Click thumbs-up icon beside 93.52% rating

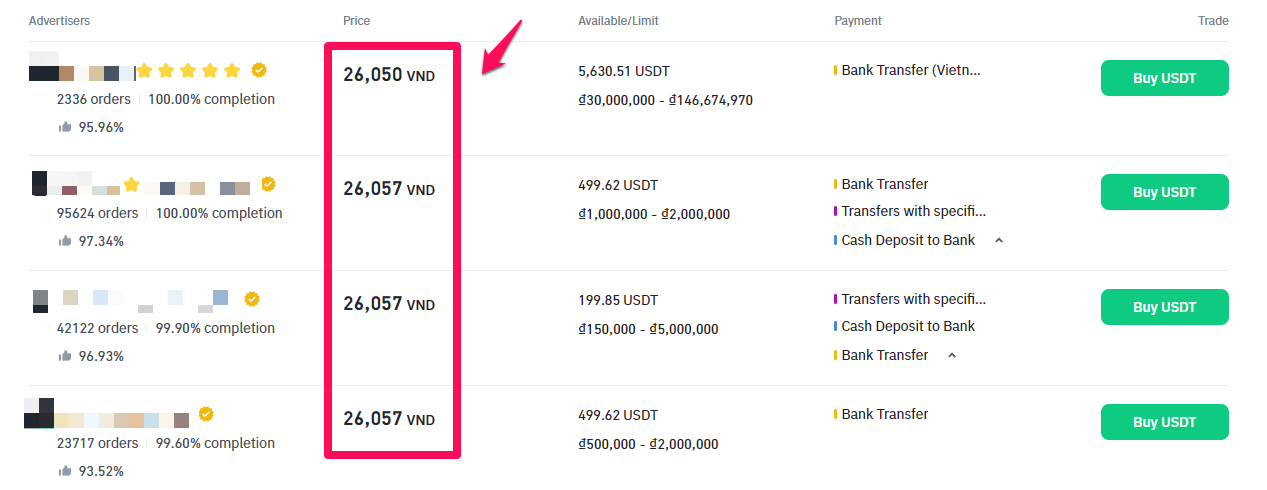point(65,471)
